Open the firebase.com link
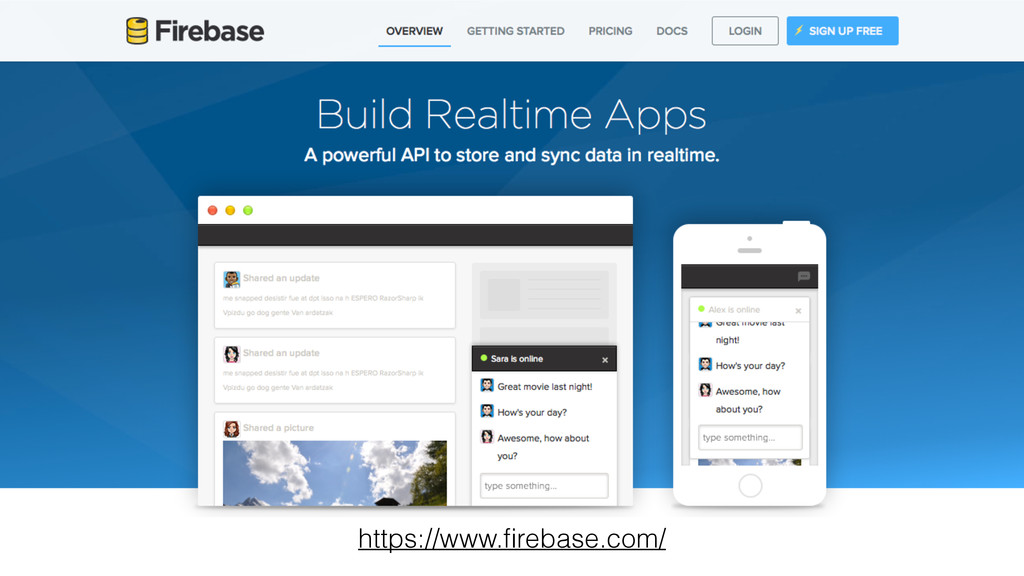Viewport: 1024px width, 576px height. point(512,539)
